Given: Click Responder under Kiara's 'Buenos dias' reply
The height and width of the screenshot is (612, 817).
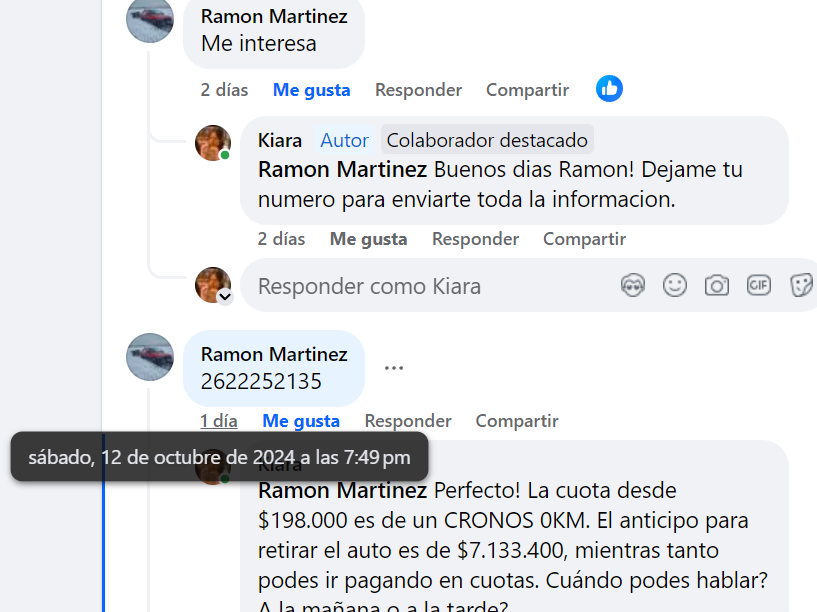Looking at the screenshot, I should click(475, 239).
